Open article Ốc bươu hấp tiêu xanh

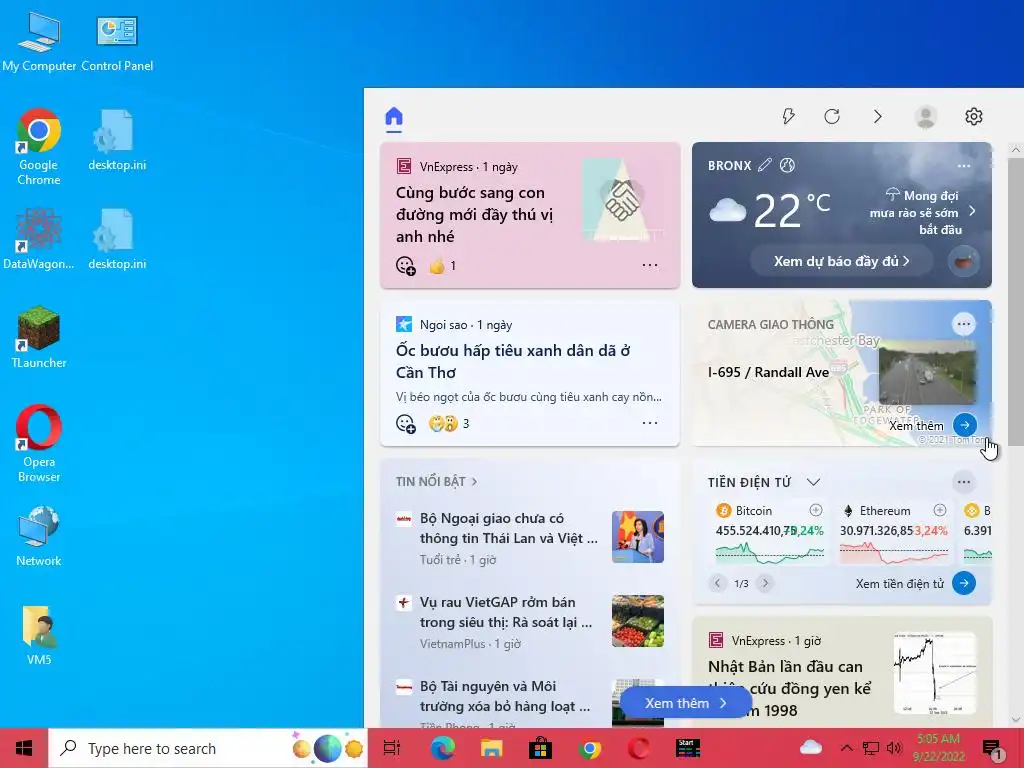513,361
